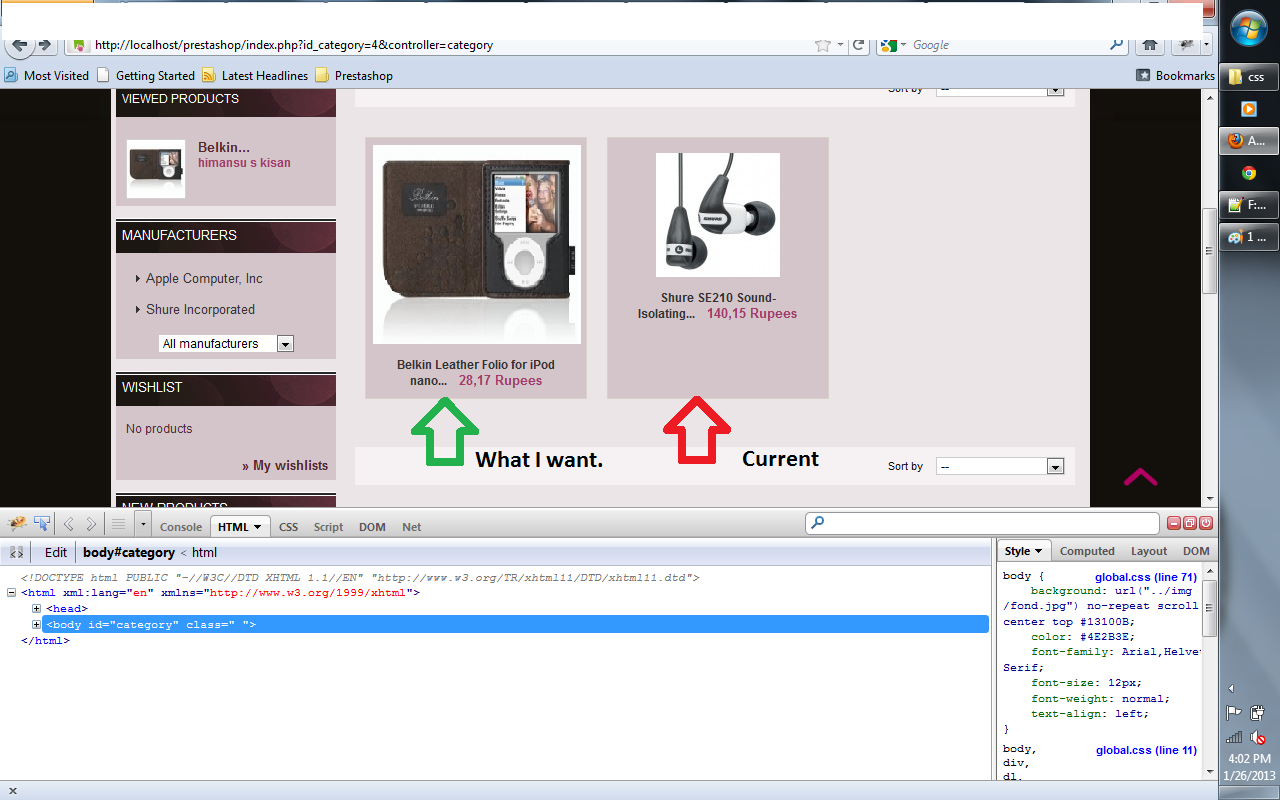Bookmark this page with the star icon

point(823,45)
